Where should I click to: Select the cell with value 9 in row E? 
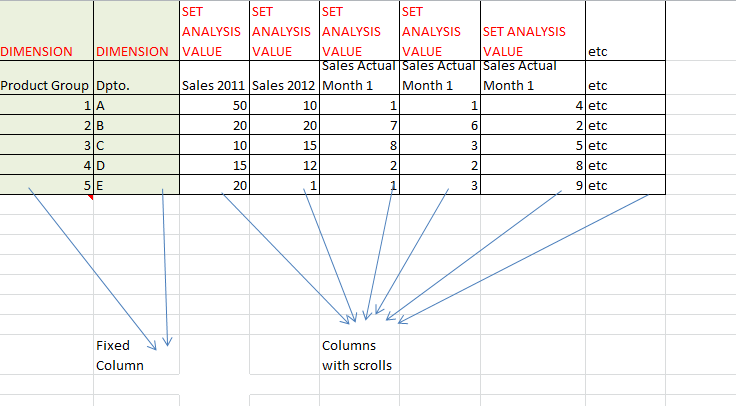(x=533, y=185)
